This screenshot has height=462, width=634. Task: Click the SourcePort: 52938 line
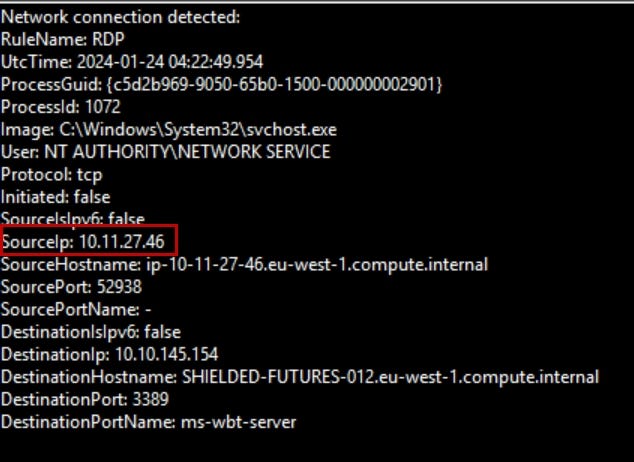73,287
